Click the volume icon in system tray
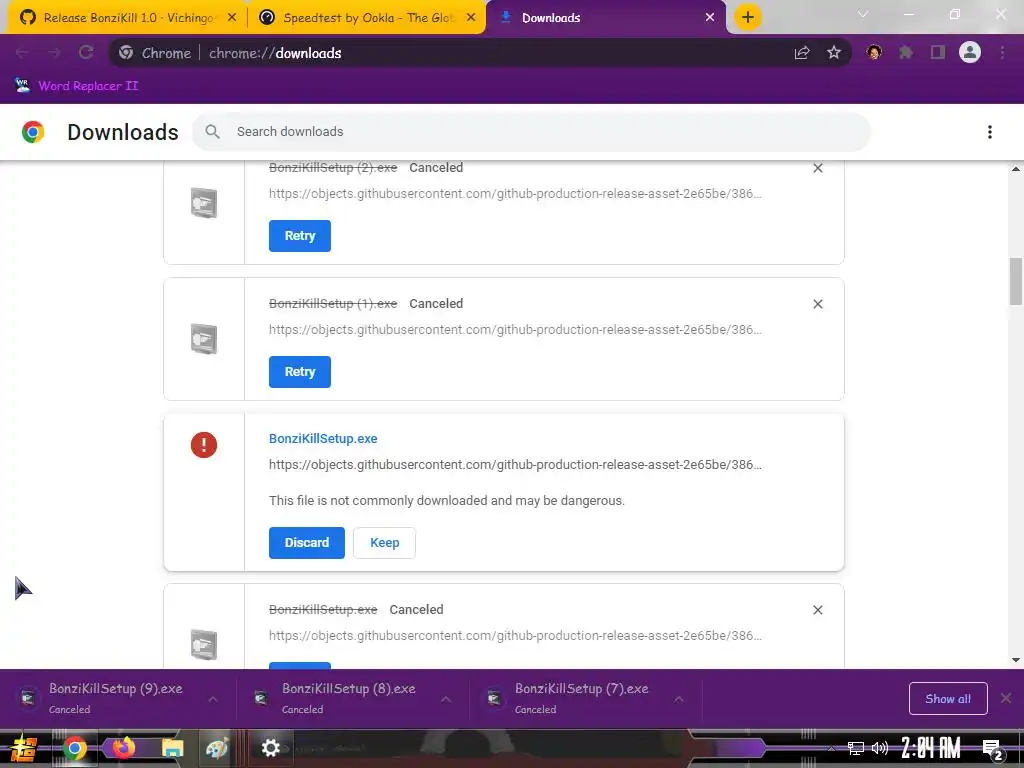The width and height of the screenshot is (1024, 768). 880,748
